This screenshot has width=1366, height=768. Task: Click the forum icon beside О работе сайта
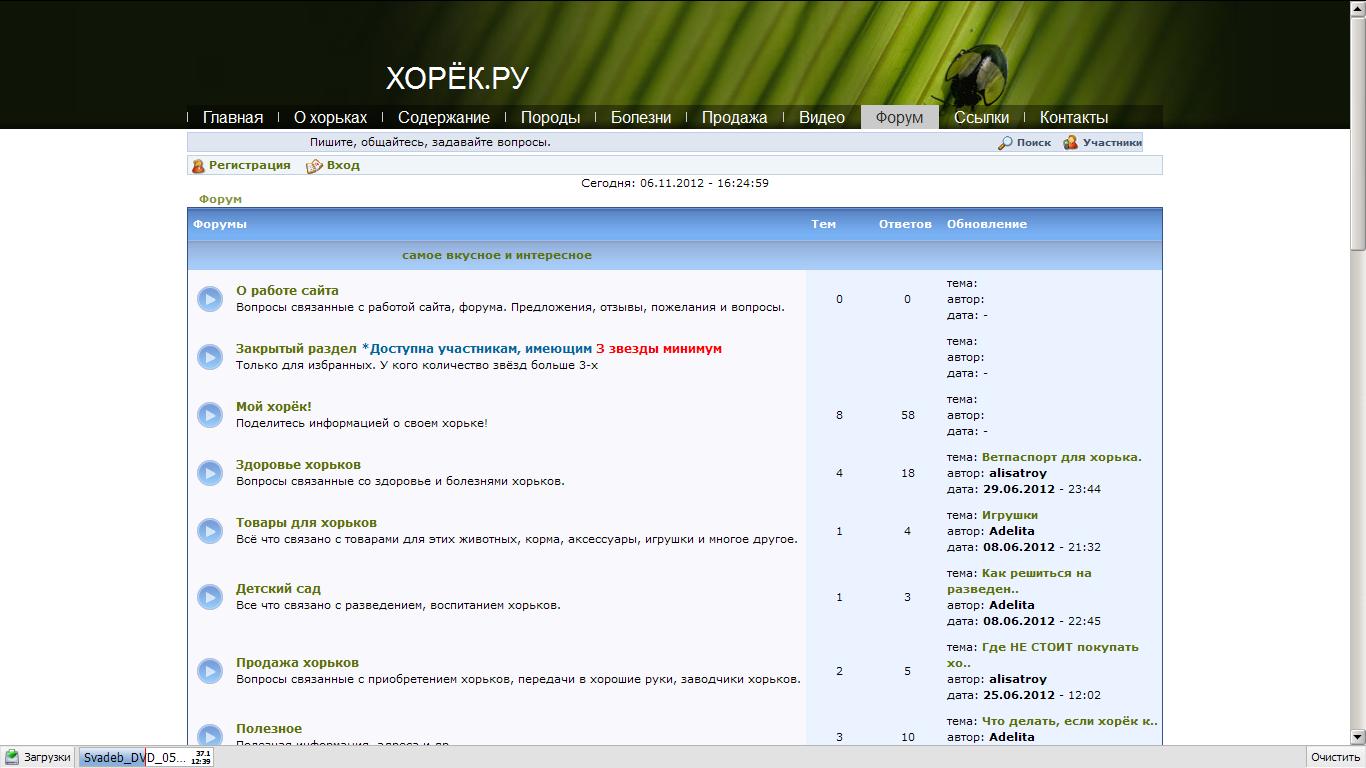tap(209, 299)
